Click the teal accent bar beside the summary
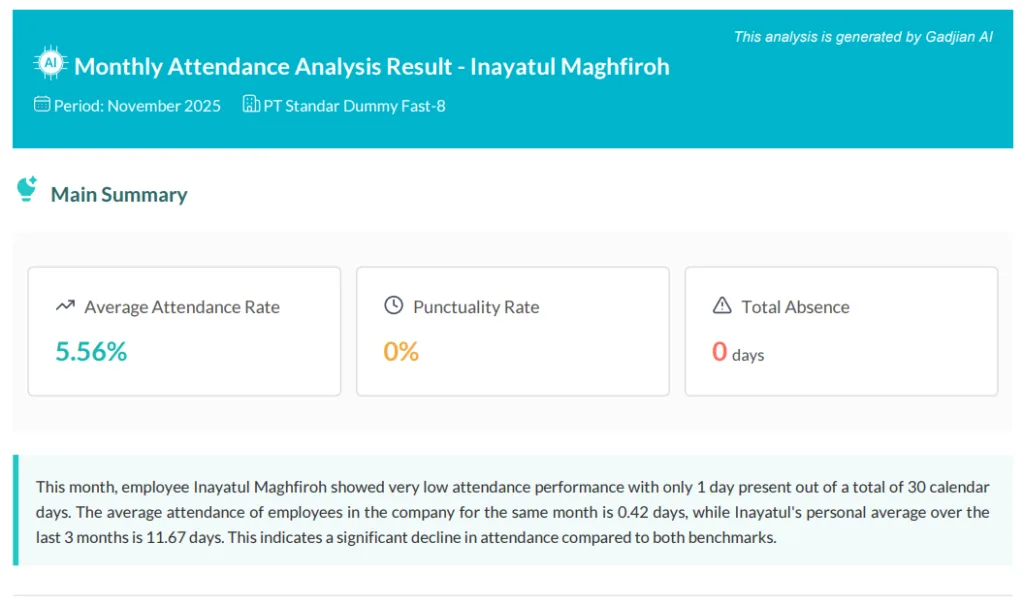This screenshot has width=1024, height=606. click(x=15, y=512)
